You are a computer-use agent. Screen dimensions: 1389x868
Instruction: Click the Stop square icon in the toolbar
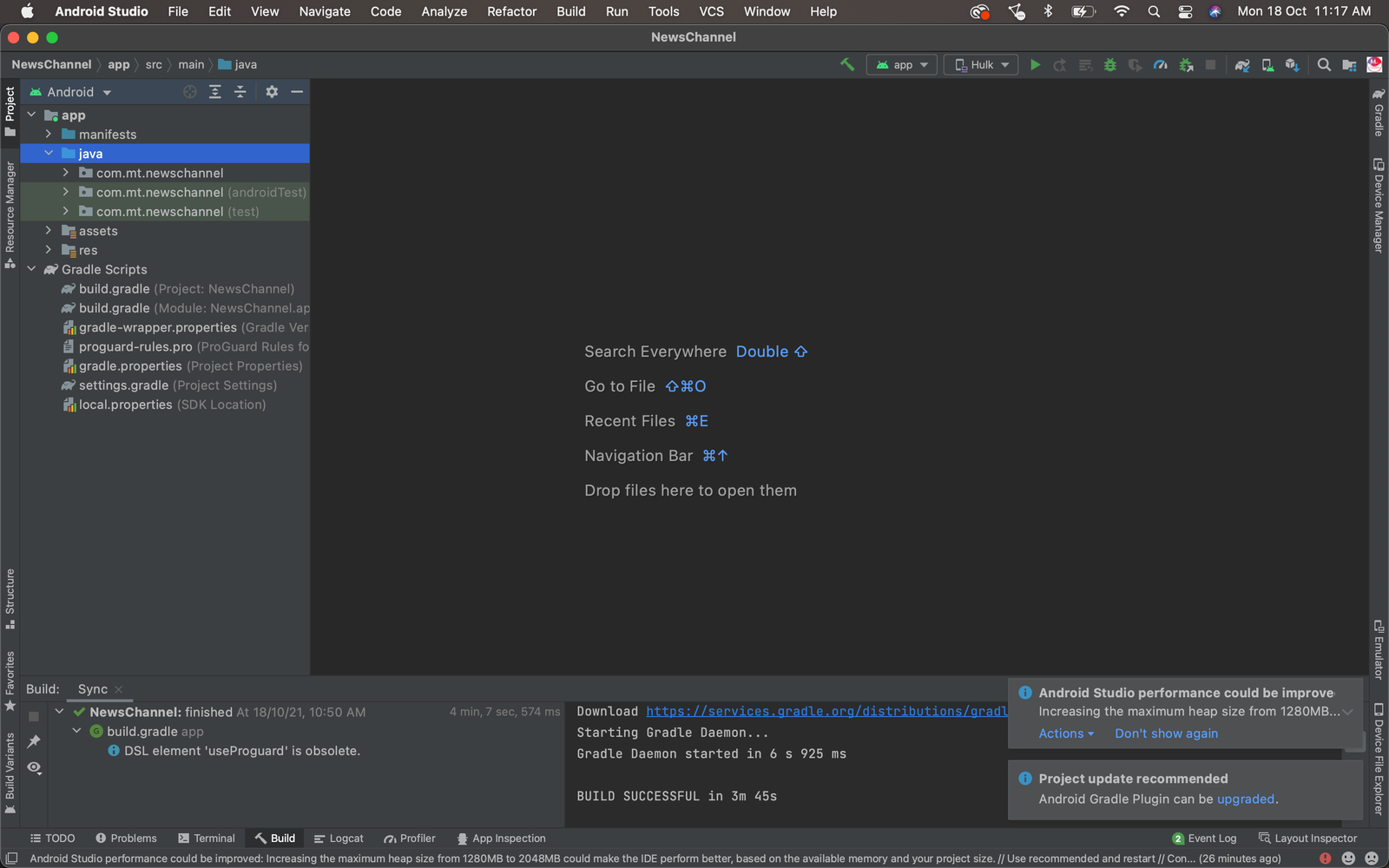[1210, 65]
